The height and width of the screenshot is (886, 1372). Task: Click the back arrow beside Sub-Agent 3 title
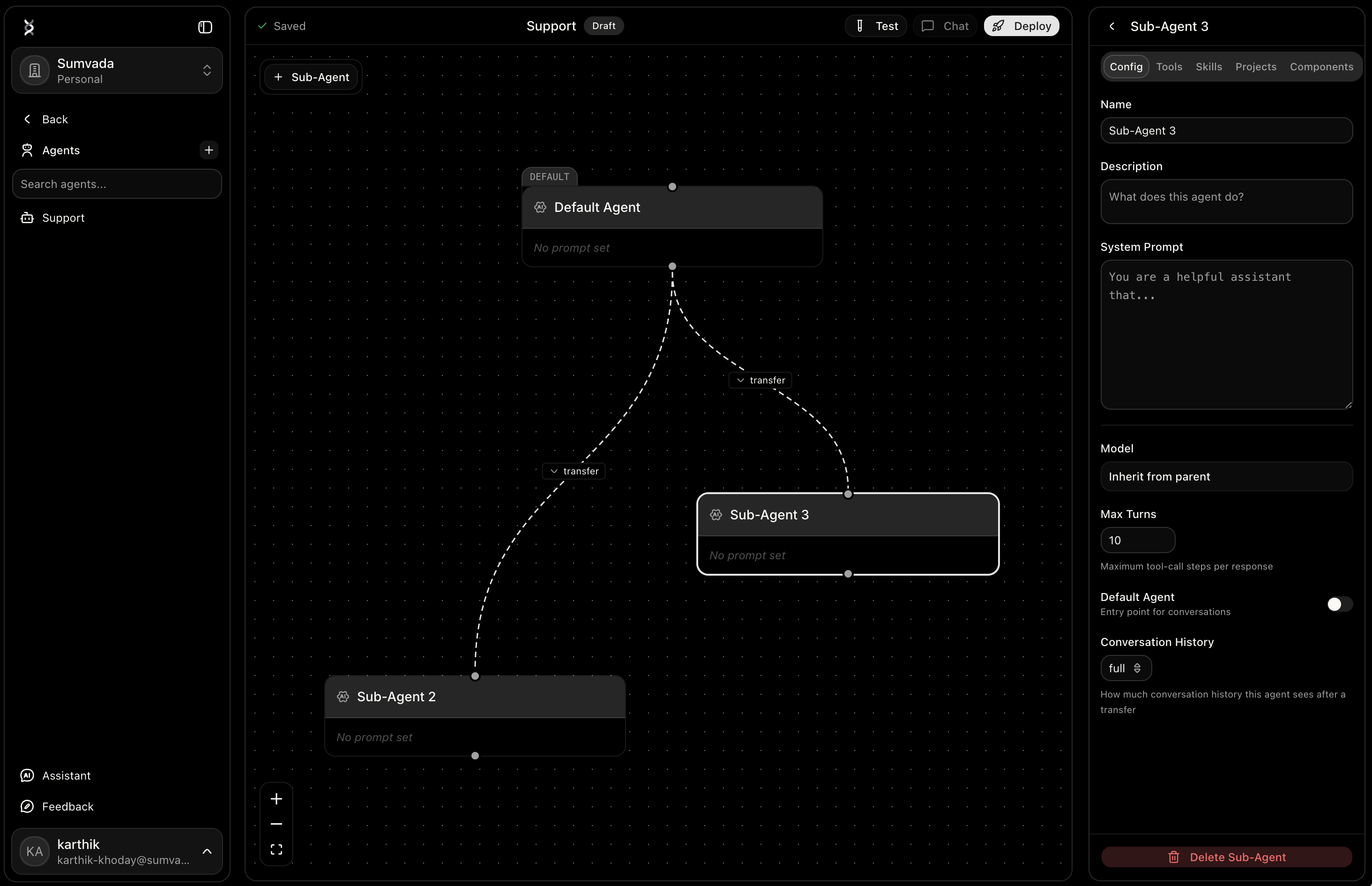click(x=1112, y=26)
